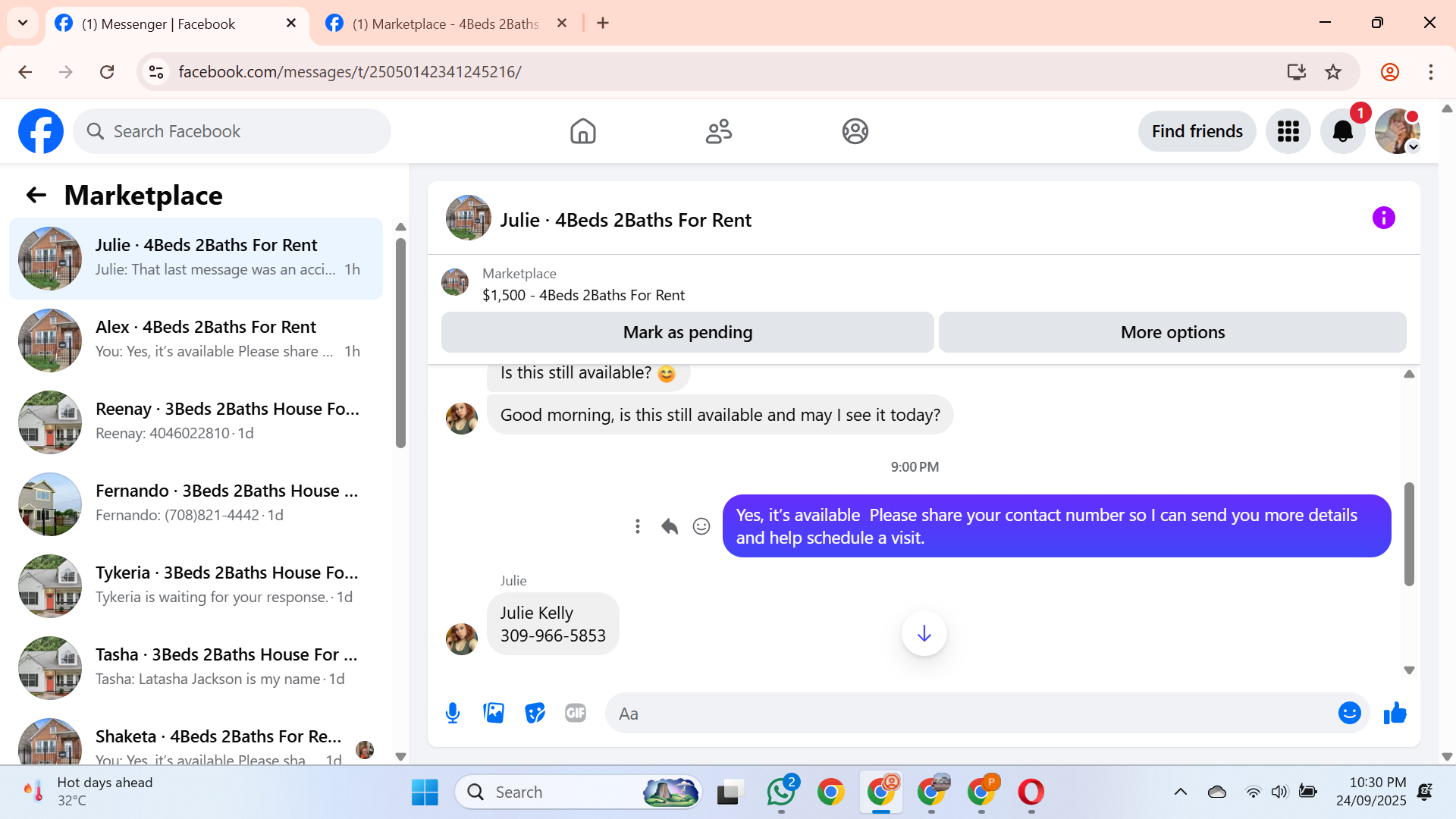Click the Mark as pending button
Image resolution: width=1456 pixels, height=819 pixels.
pos(688,332)
